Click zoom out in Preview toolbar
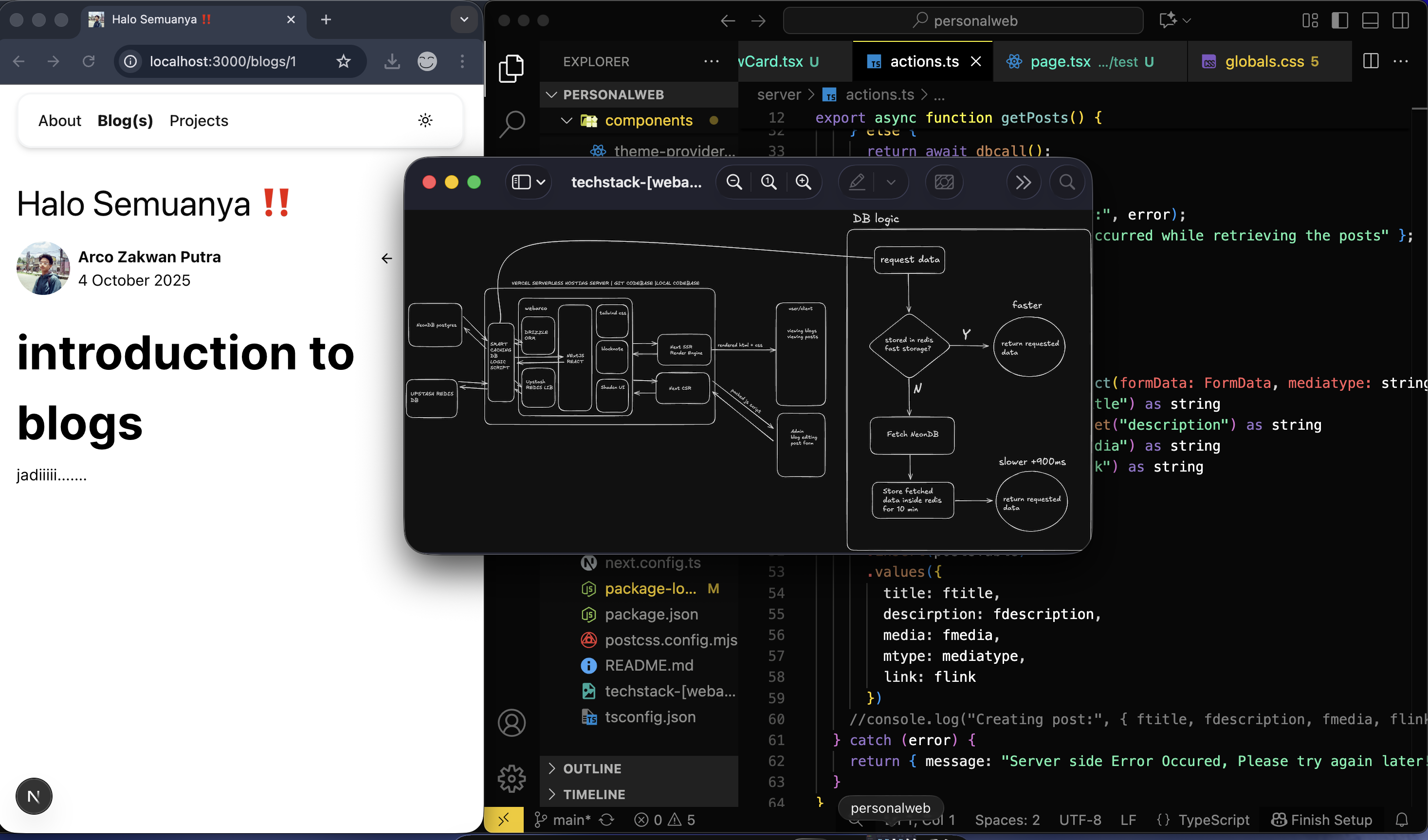The width and height of the screenshot is (1428, 840). pos(734,182)
